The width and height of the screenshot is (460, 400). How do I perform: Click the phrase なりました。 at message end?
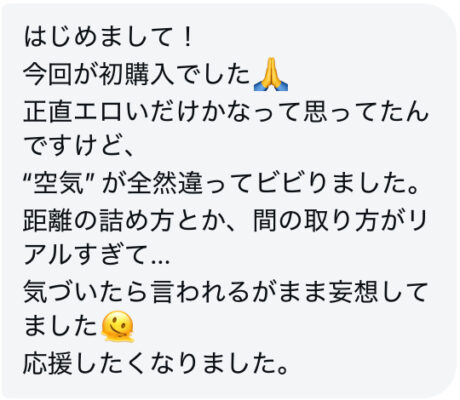(219, 363)
